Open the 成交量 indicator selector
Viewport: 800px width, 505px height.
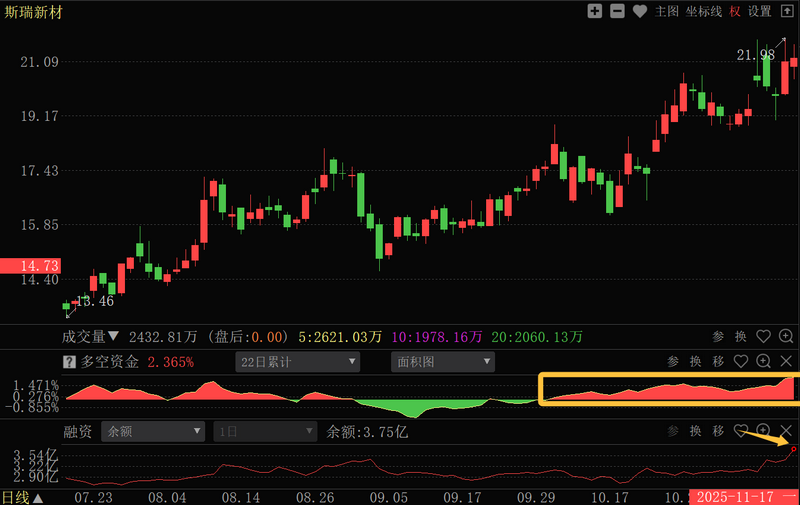click(91, 337)
